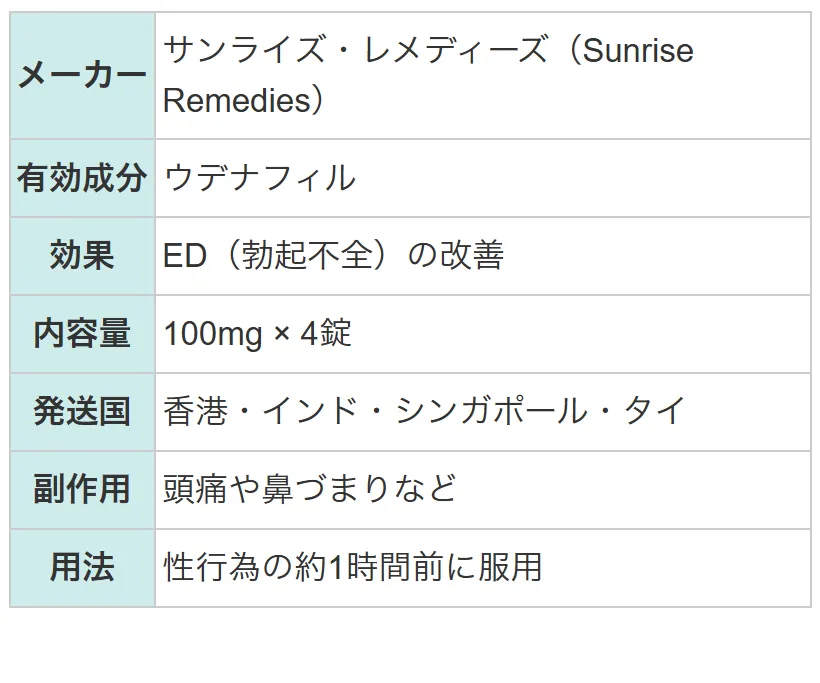Click the サンライズ・レメディーズ katakana name

click(x=356, y=50)
